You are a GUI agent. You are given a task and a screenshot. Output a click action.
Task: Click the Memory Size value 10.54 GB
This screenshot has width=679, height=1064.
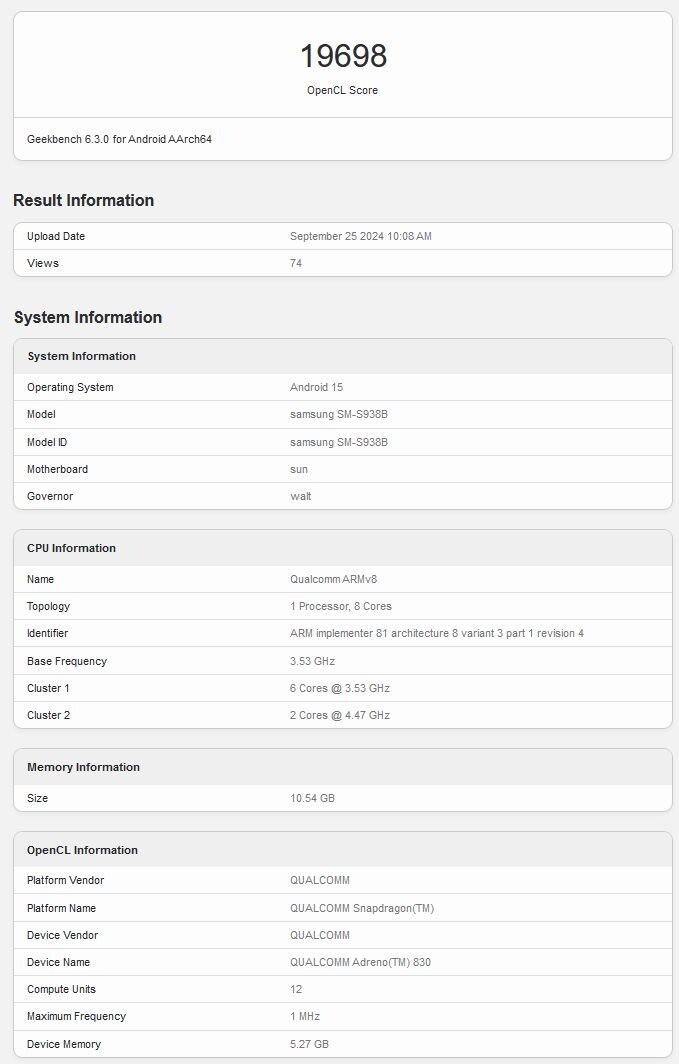[313, 799]
